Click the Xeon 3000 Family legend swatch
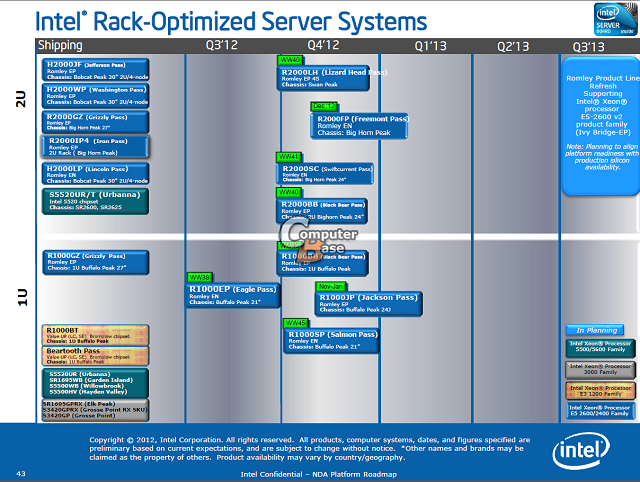 (x=600, y=369)
